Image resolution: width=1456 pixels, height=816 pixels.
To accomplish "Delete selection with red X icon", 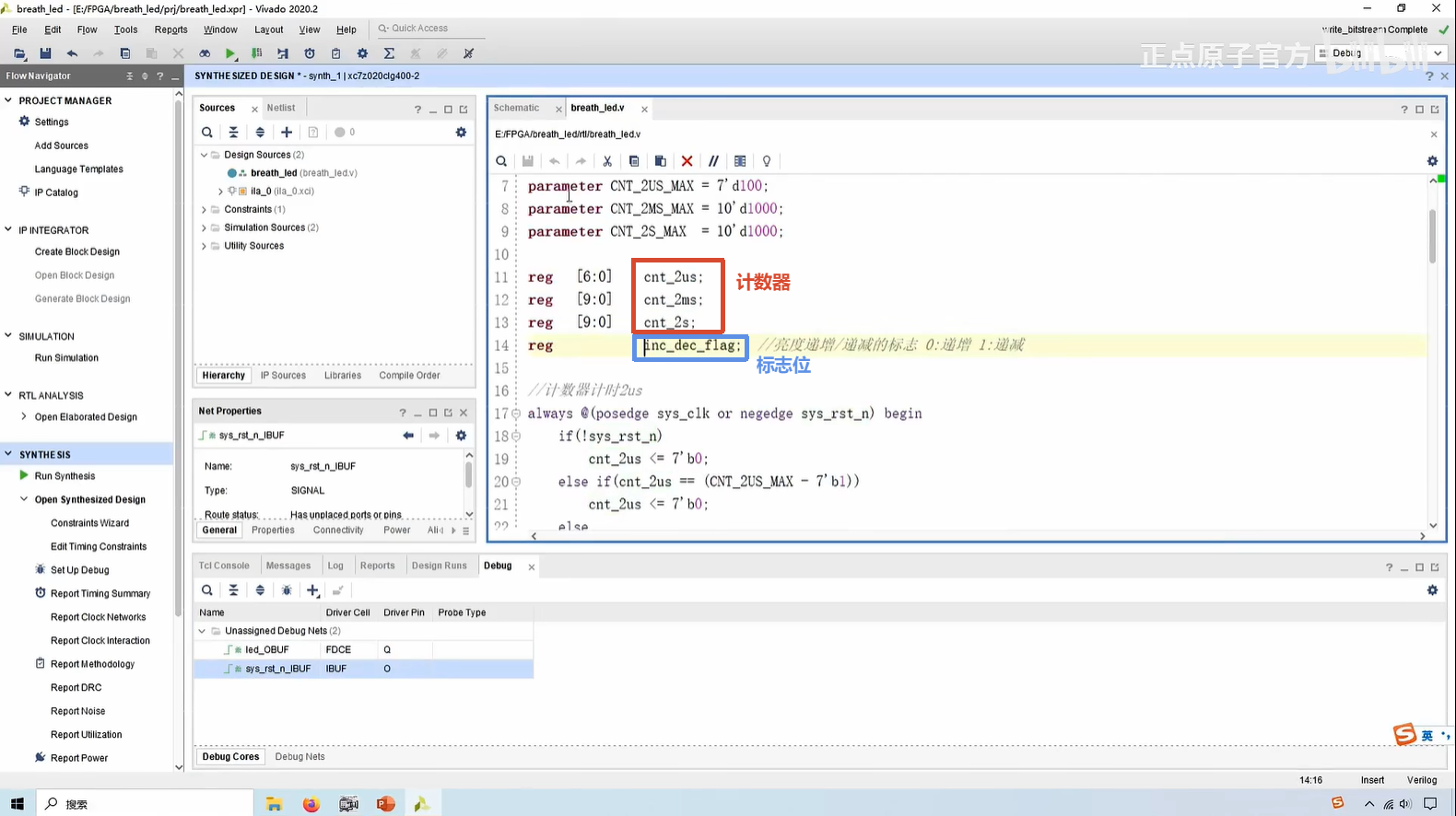I will point(687,161).
